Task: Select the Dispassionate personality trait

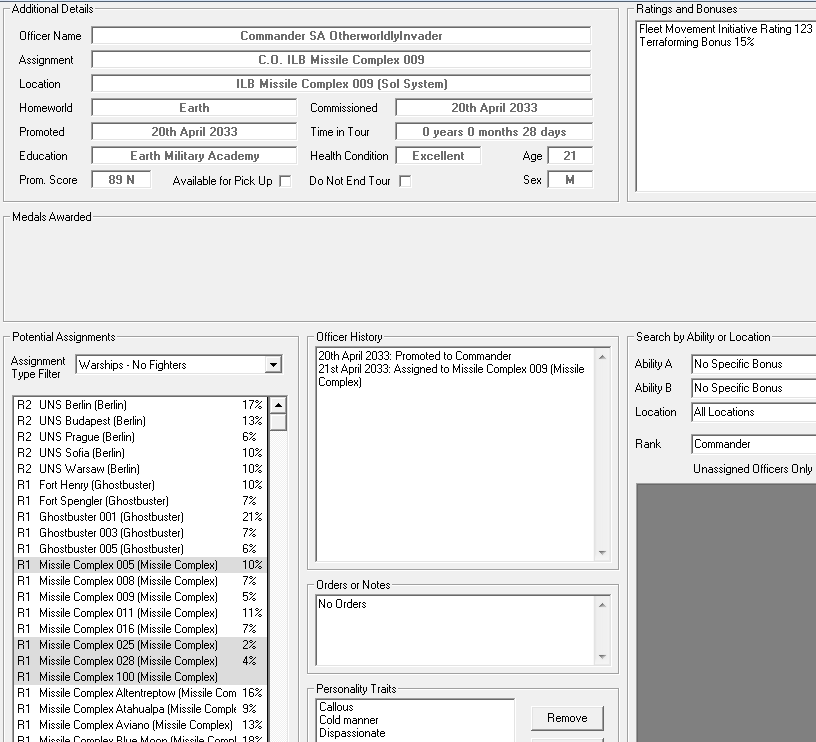Action: click(x=352, y=733)
